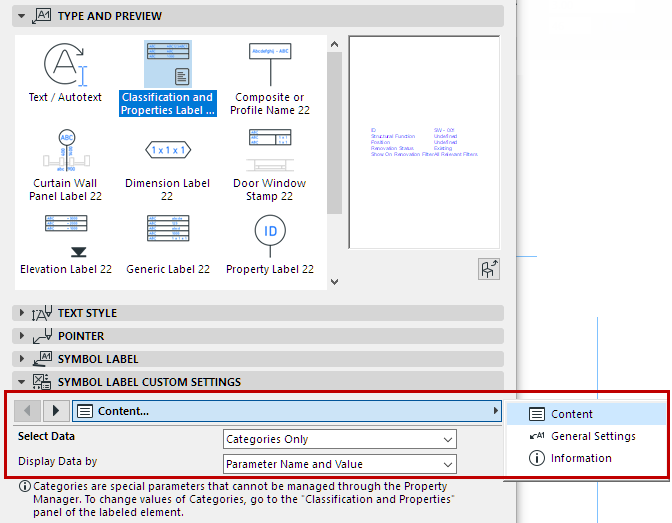Click the SYMBOL LABEL panel title
Screen dimensions: 672x523
[98, 359]
